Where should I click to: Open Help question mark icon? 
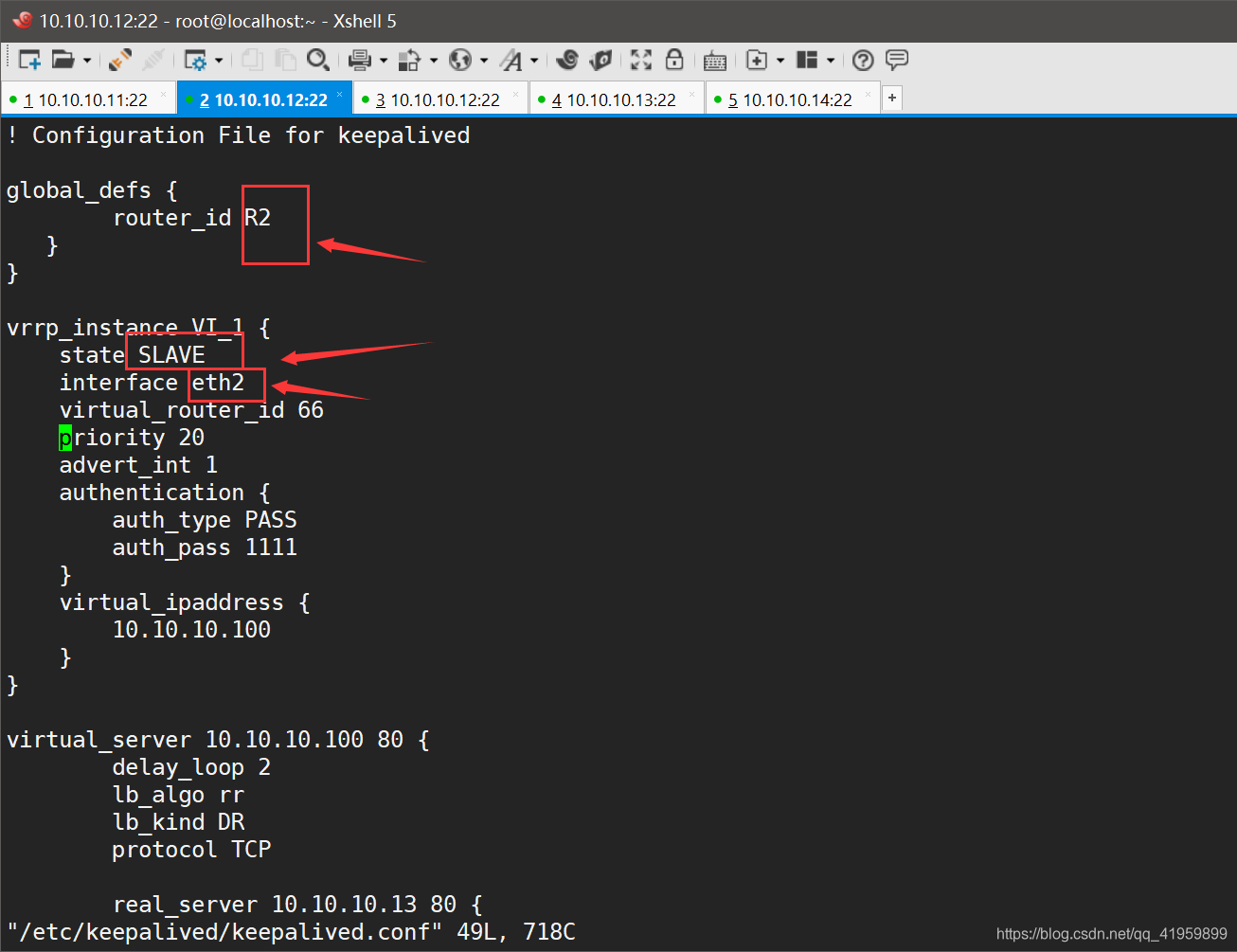(863, 60)
